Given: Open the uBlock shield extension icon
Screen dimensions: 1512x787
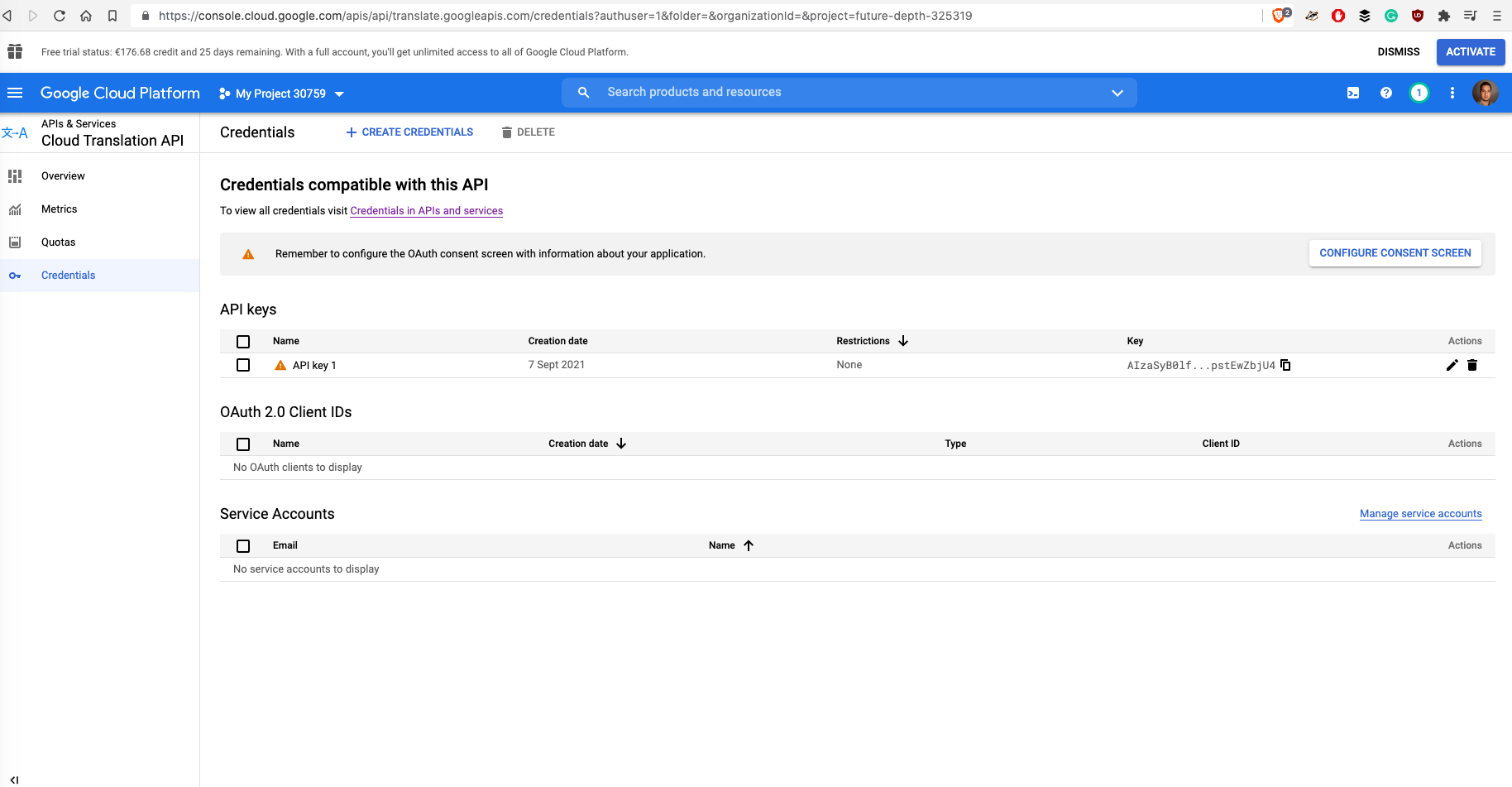Looking at the screenshot, I should (1418, 16).
